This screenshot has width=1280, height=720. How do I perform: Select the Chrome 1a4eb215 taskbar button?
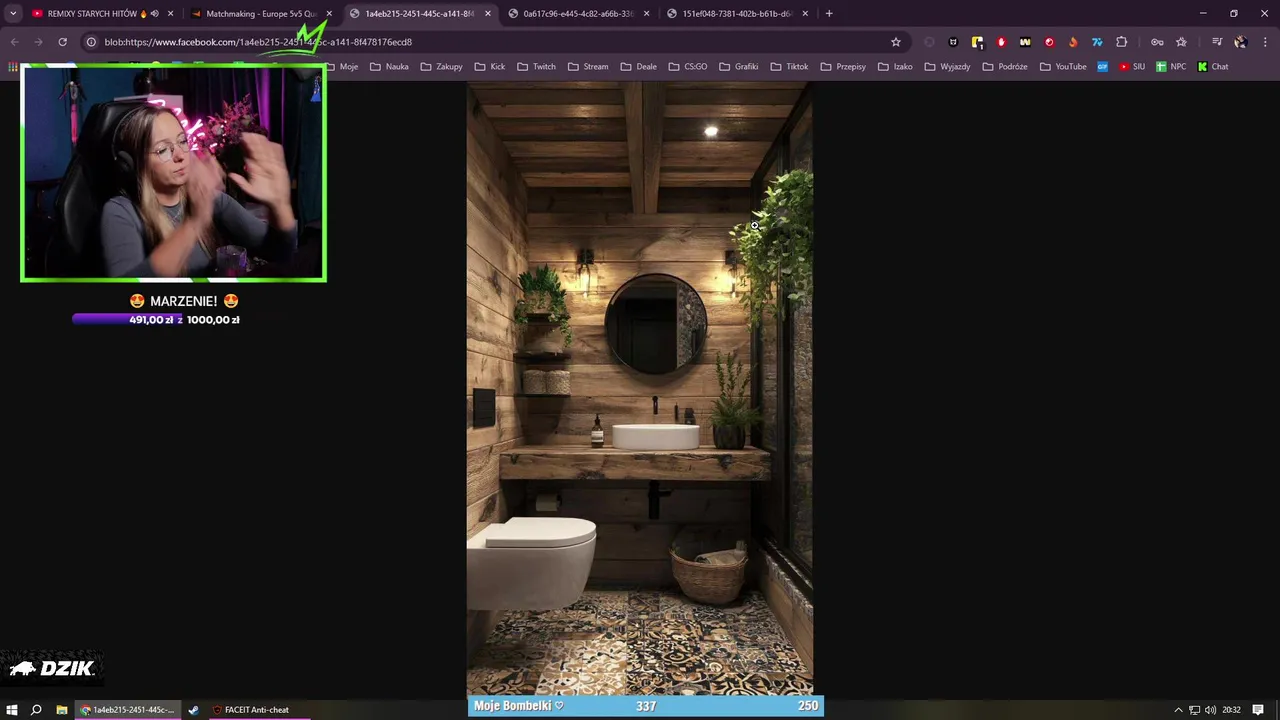(128, 710)
